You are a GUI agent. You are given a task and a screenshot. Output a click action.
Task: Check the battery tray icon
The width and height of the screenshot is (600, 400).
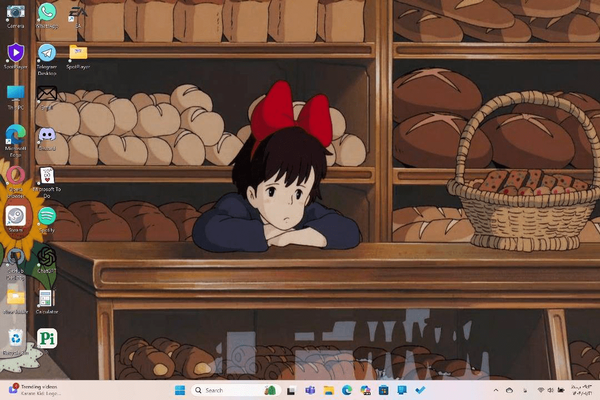[561, 390]
